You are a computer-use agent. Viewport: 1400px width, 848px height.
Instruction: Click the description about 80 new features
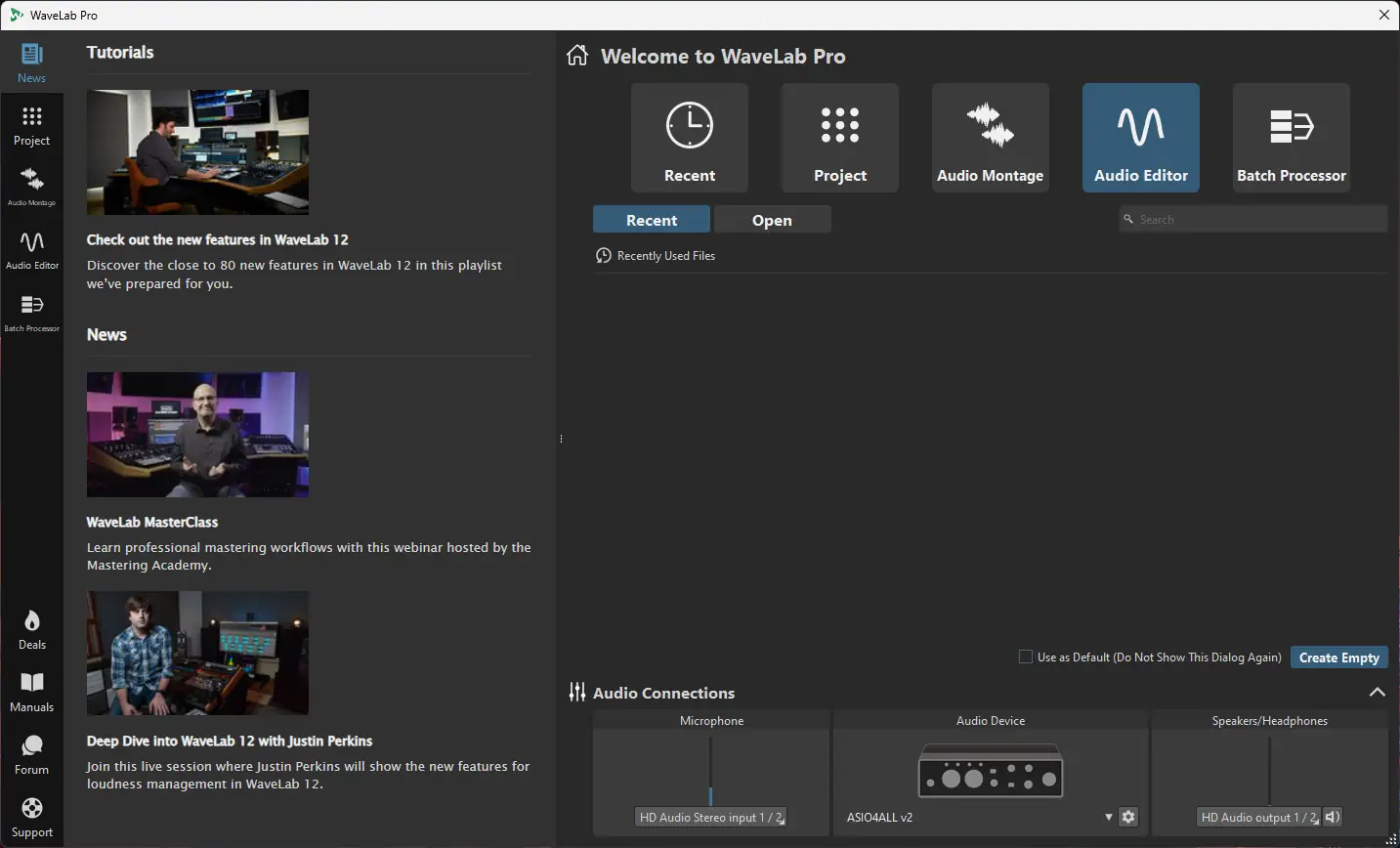click(x=294, y=275)
